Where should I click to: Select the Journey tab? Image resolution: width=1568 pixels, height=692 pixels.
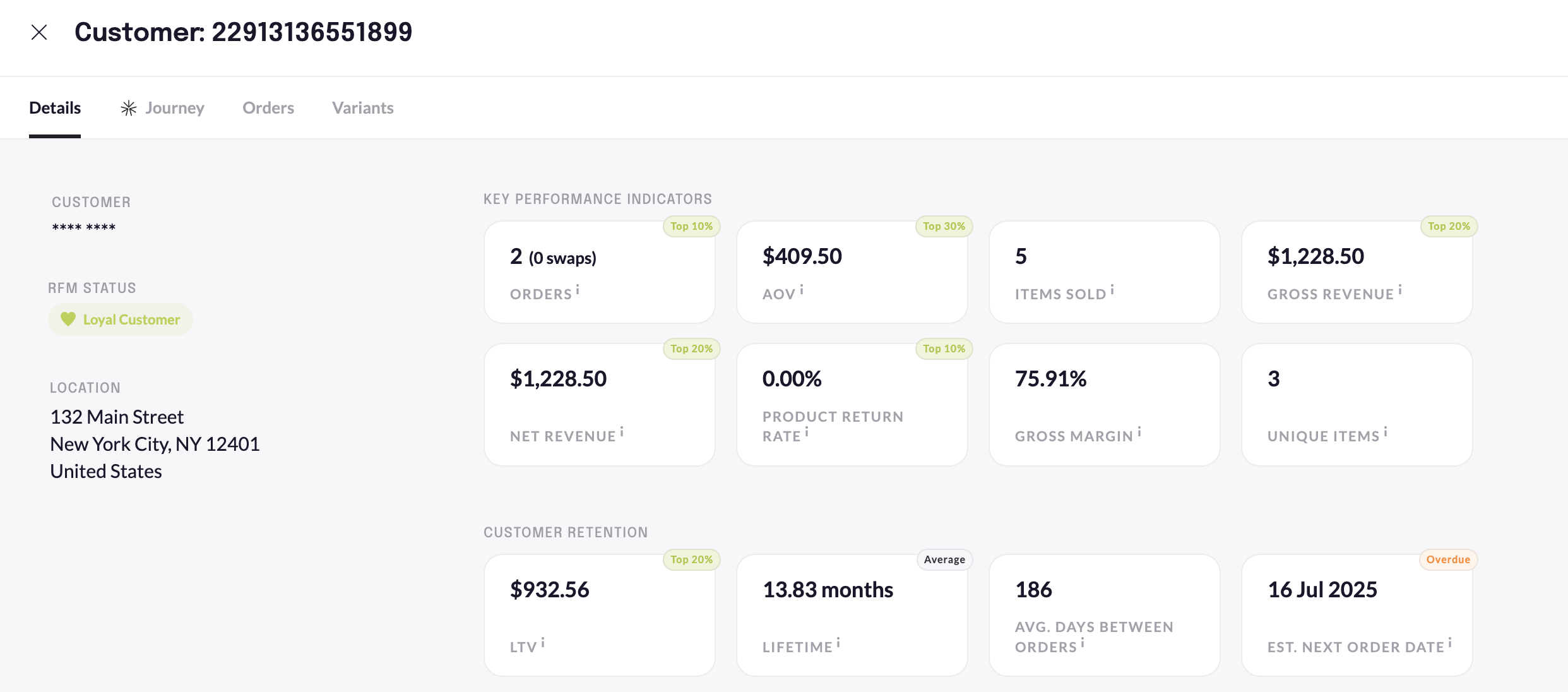[174, 107]
